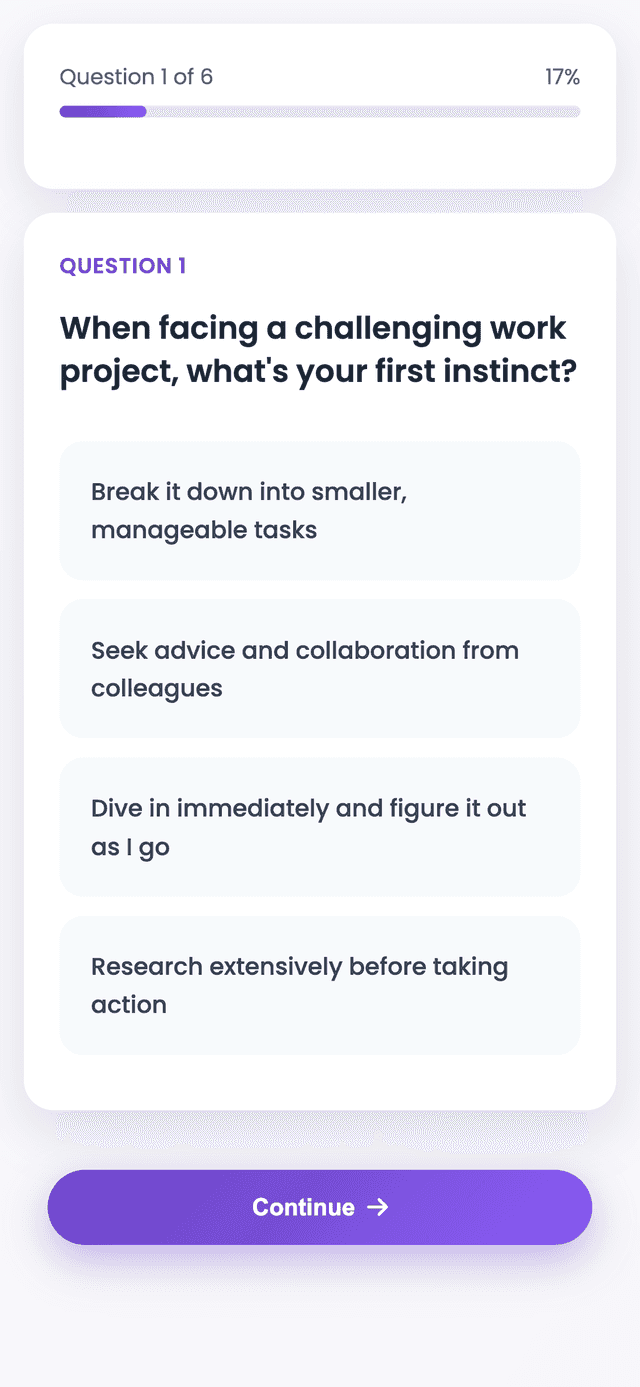
Task: Click the purple 'QUESTION 1' label
Action: pos(122,265)
